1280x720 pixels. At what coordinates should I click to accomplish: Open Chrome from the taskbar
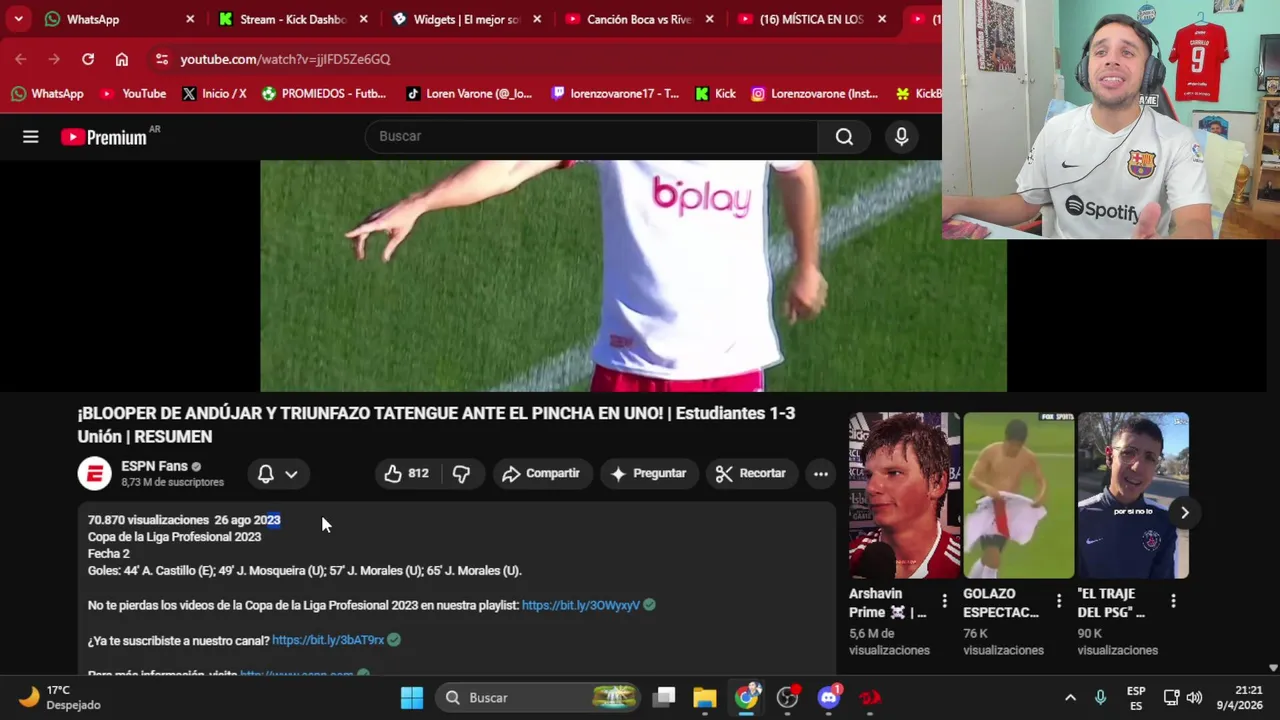747,698
